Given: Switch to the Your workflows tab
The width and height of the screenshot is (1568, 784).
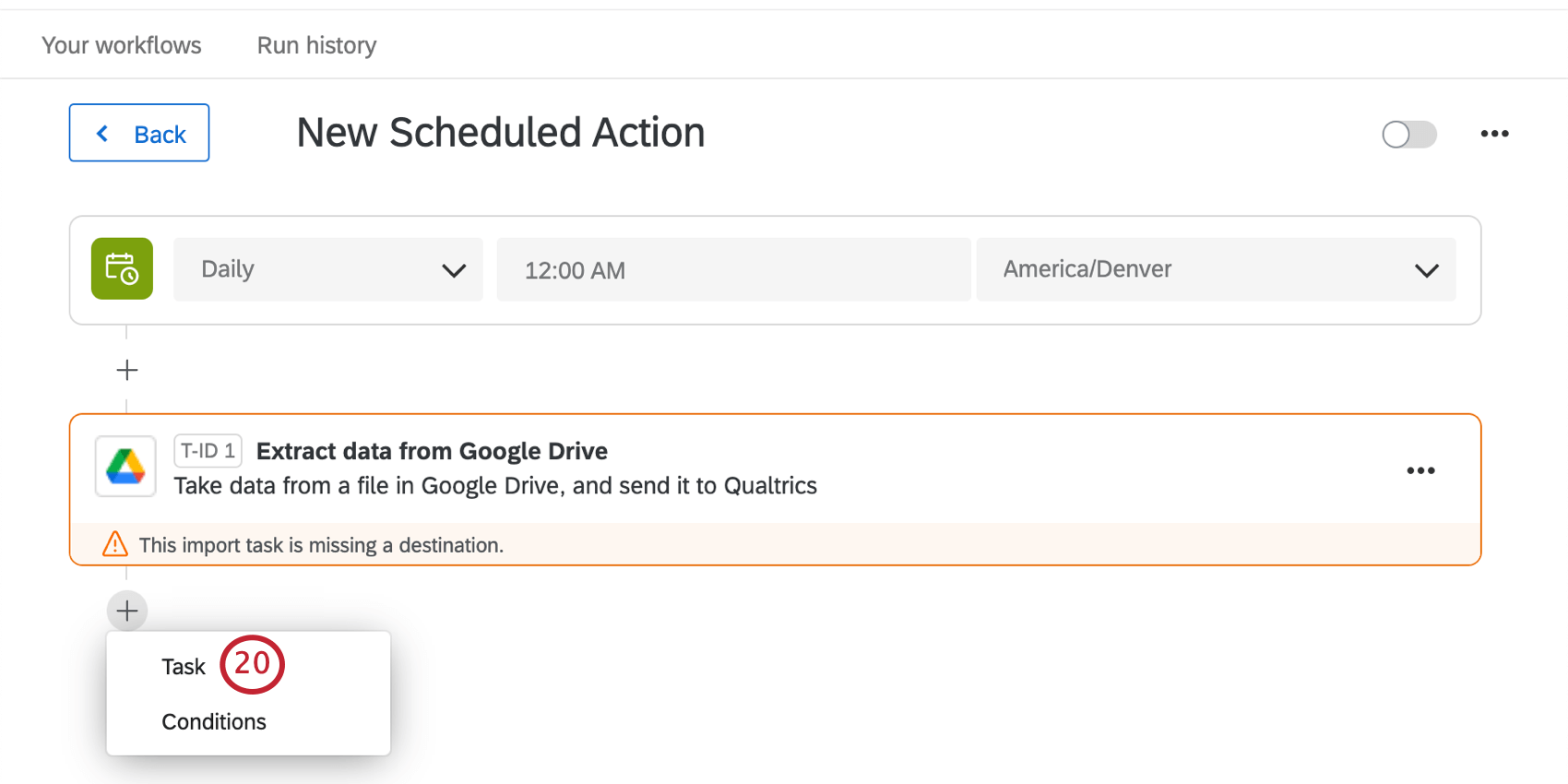Looking at the screenshot, I should [122, 45].
